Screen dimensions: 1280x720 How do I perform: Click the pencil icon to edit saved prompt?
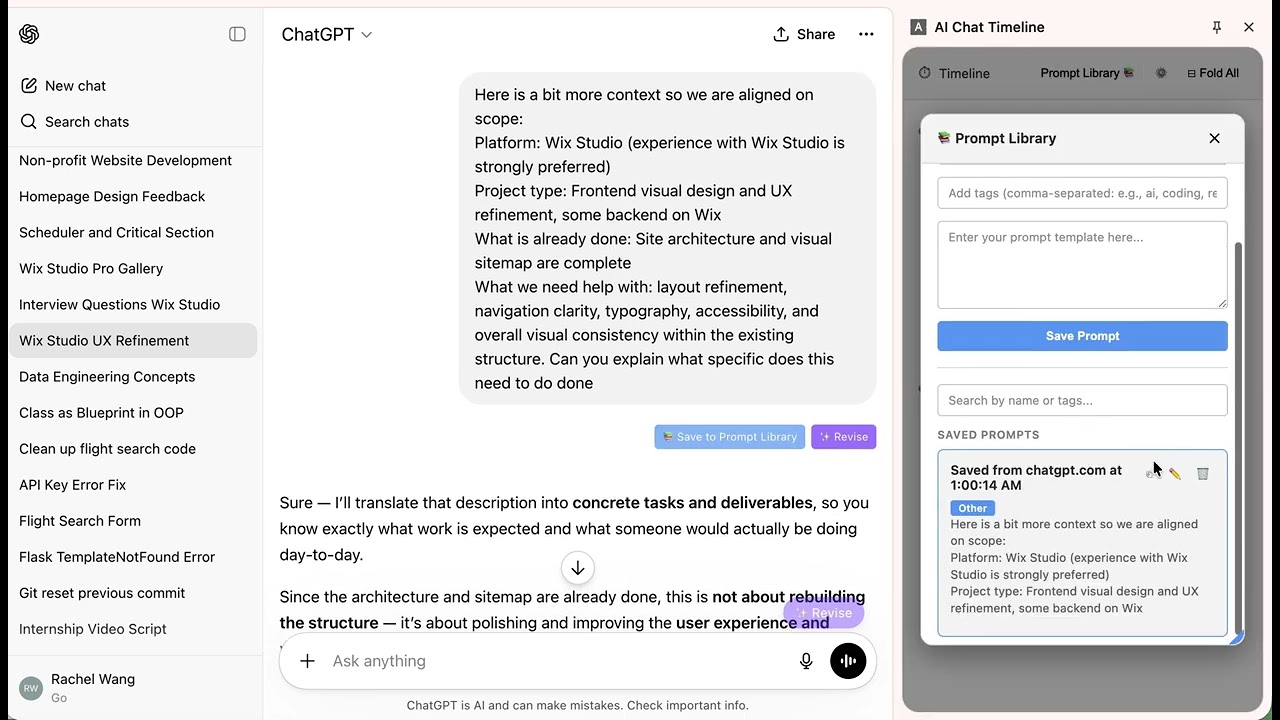tap(1175, 474)
